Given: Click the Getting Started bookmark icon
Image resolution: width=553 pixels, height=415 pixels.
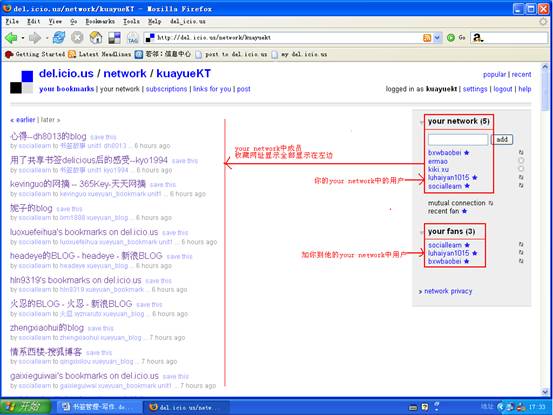Looking at the screenshot, I should pyautogui.click(x=9, y=54).
